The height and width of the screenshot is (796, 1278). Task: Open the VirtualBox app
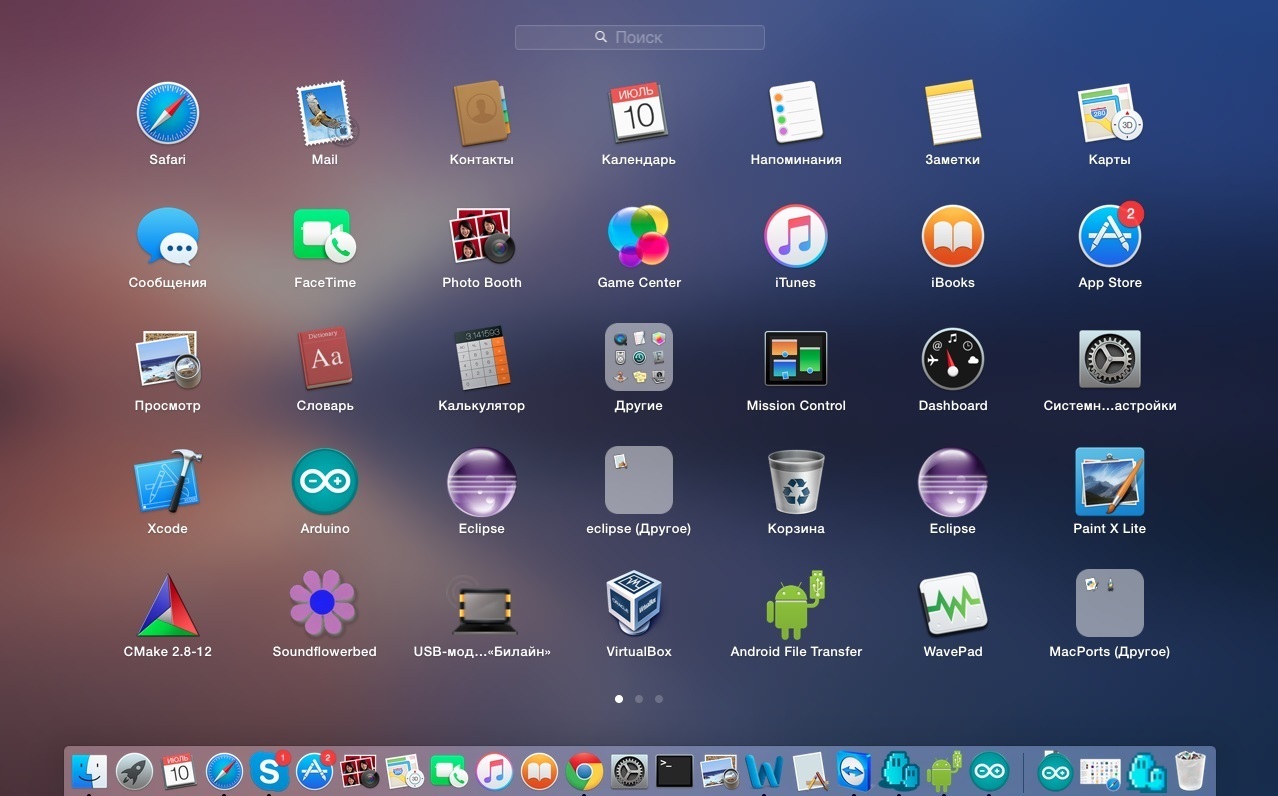pos(638,604)
